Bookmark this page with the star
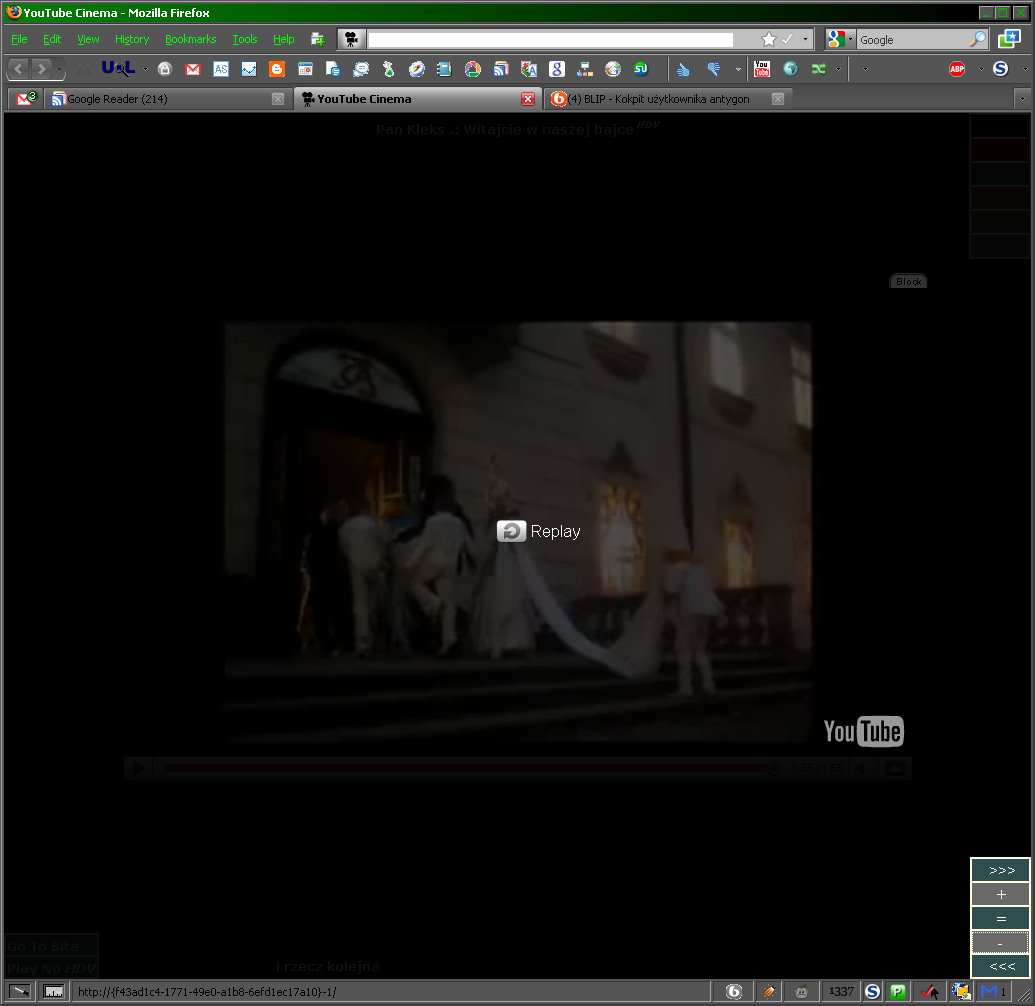 coord(768,40)
